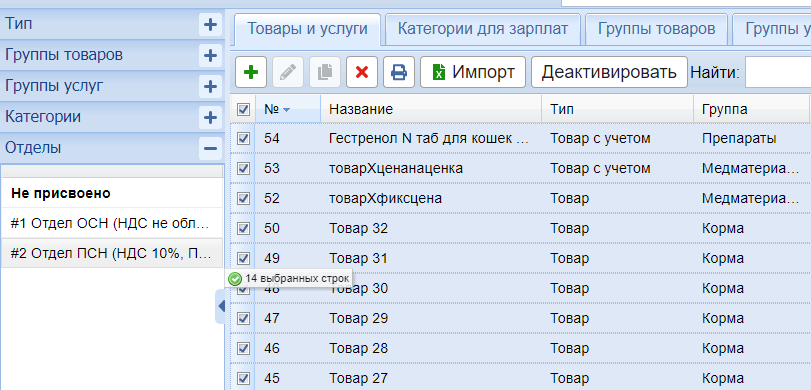
Task: Toggle the select-all header checkbox
Action: tap(243, 110)
